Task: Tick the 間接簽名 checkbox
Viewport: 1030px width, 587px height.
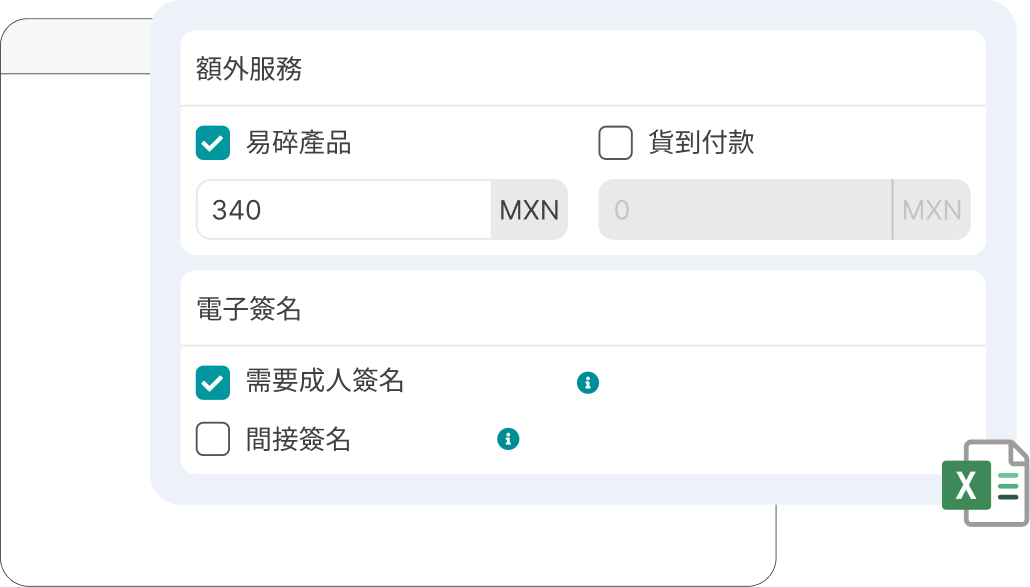Action: [x=213, y=439]
